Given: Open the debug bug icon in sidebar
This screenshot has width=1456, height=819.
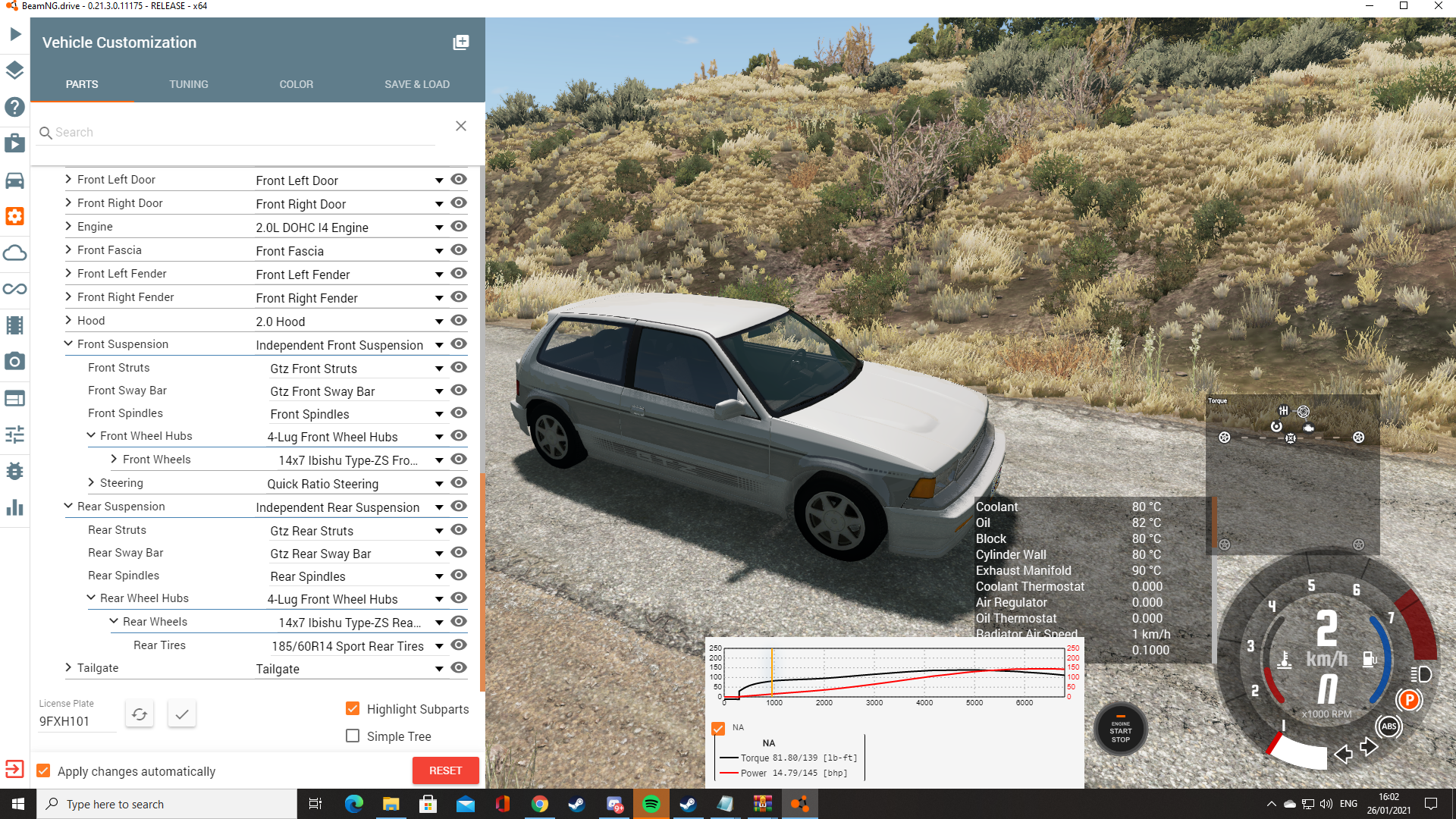Looking at the screenshot, I should click(x=15, y=471).
